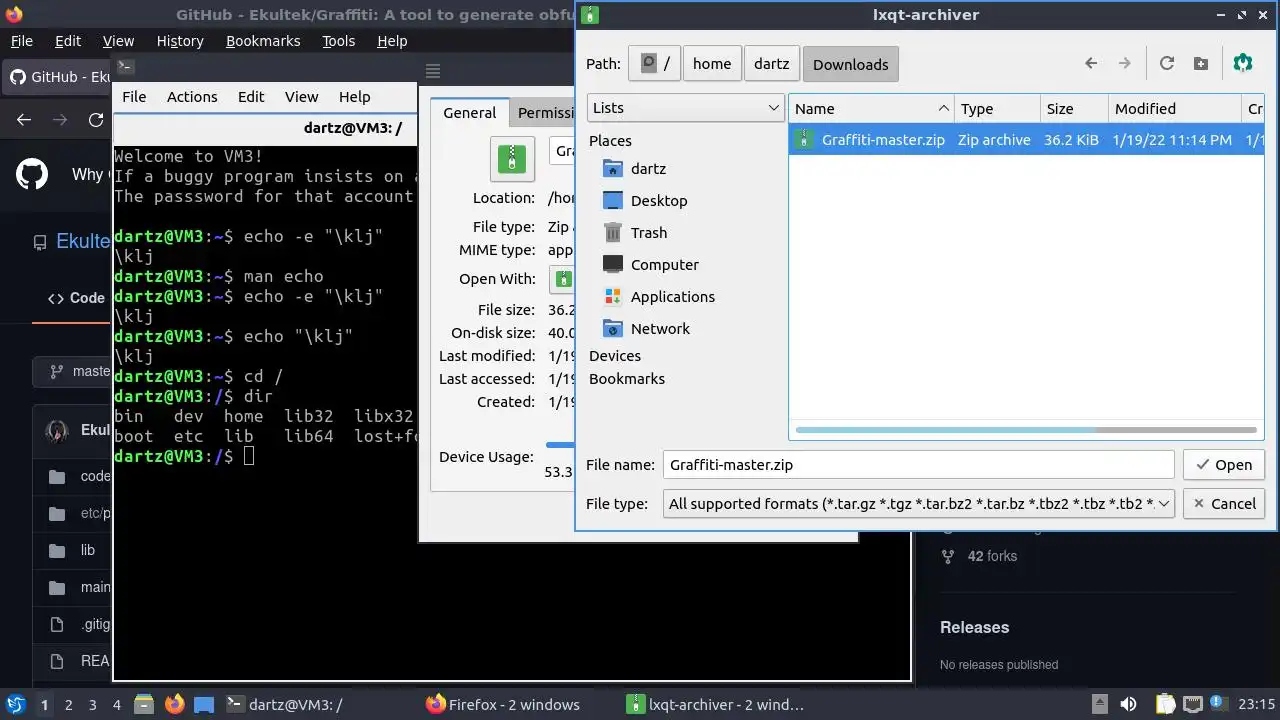Open Network in Places sidebar
This screenshot has width=1280, height=720.
[660, 329]
